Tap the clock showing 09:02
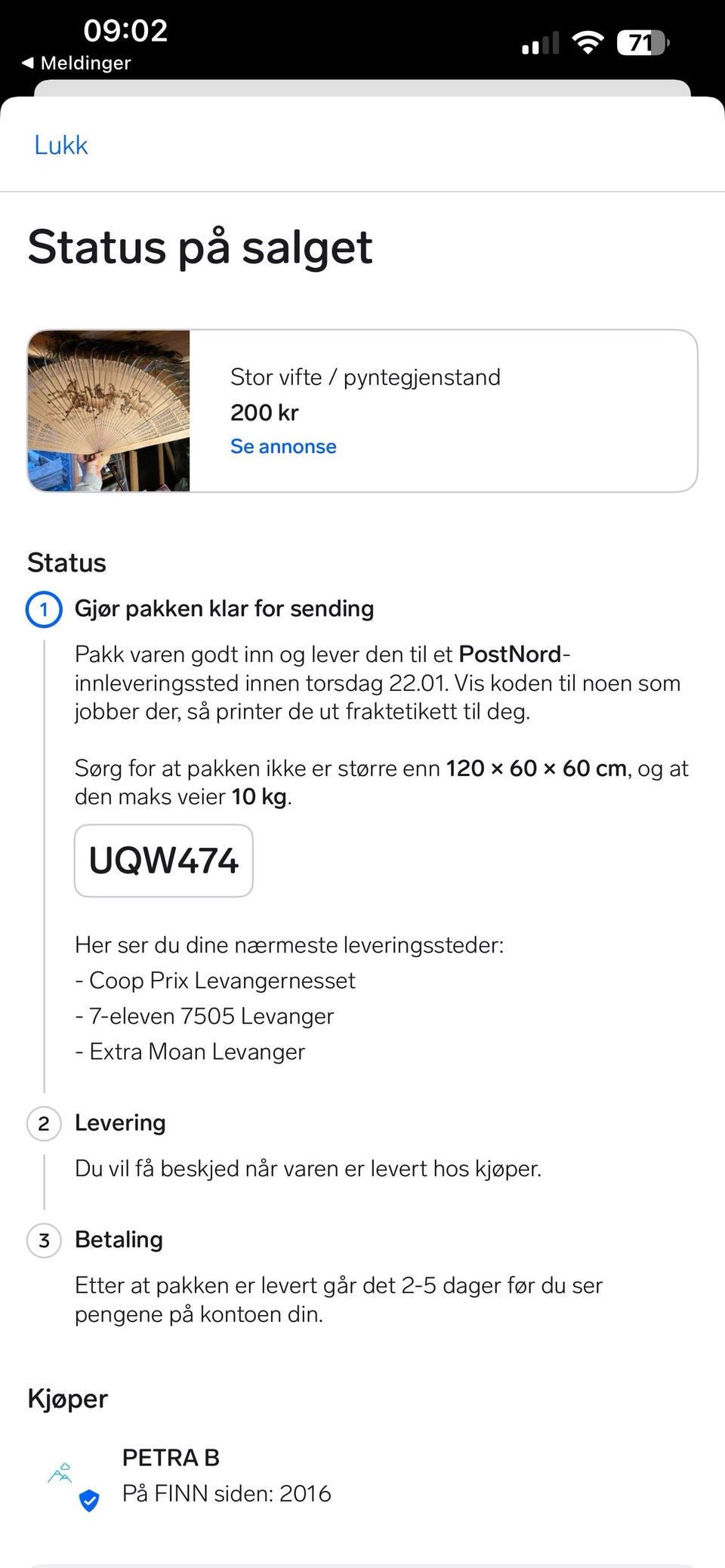 [125, 30]
